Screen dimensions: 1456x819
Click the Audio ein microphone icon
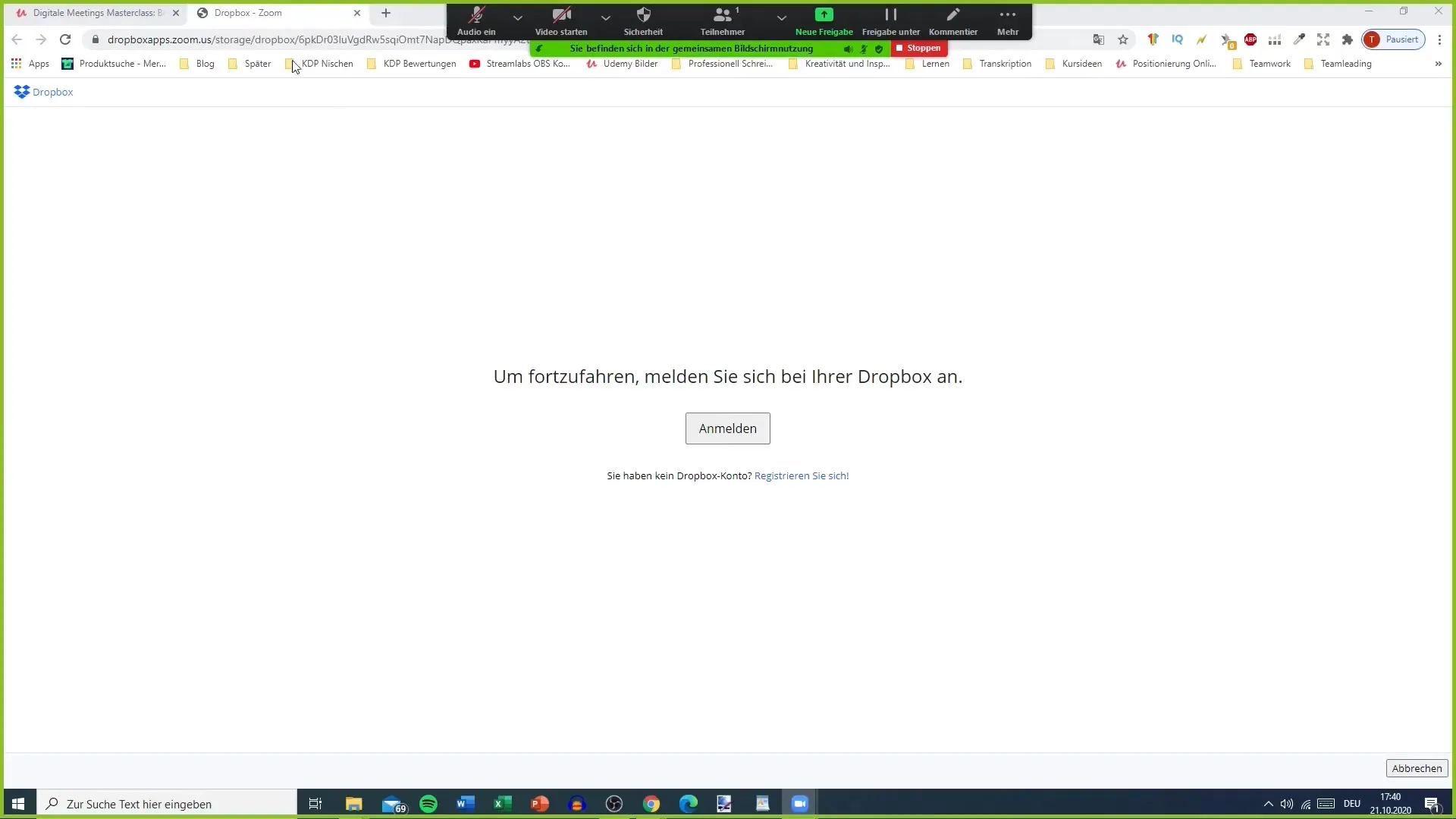(476, 14)
